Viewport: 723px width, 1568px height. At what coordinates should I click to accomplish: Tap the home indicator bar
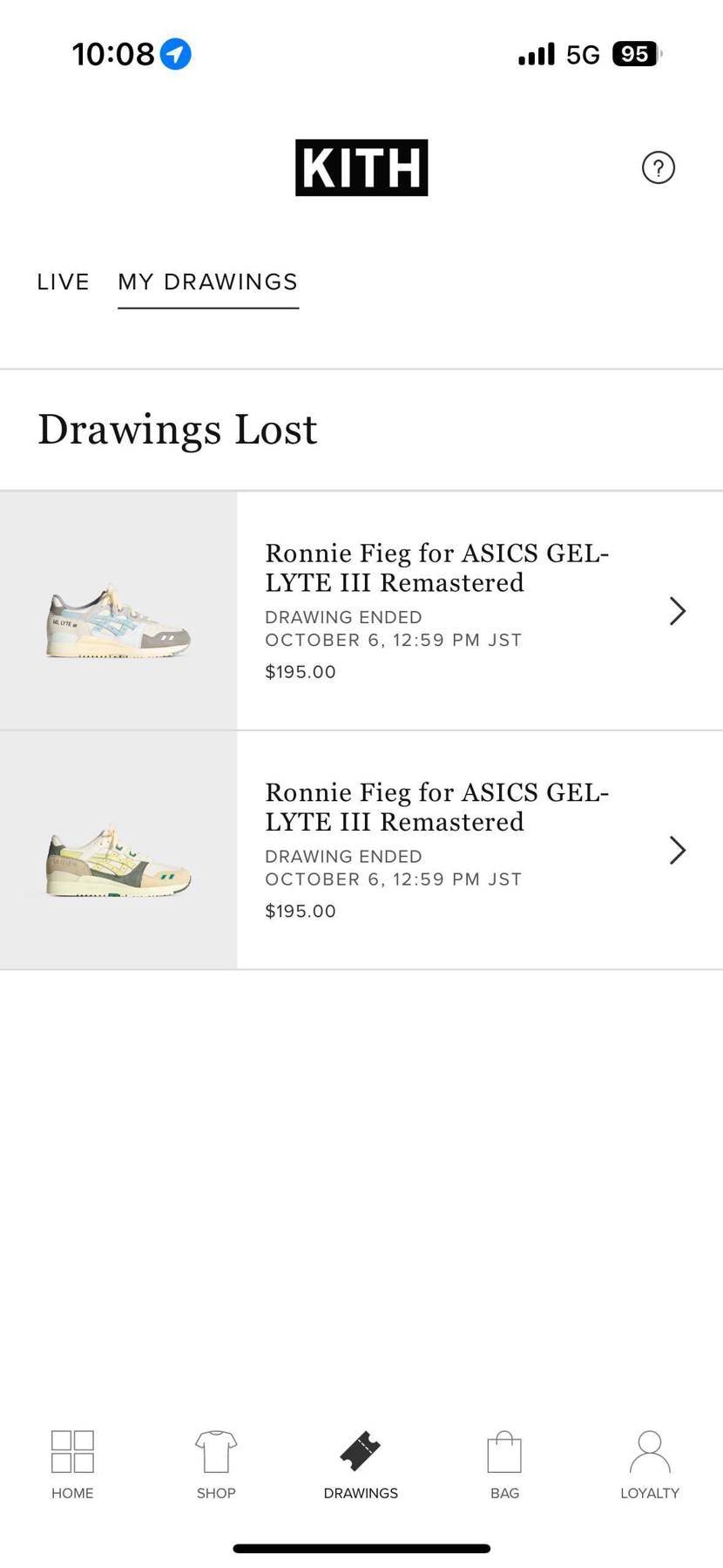click(x=361, y=1549)
